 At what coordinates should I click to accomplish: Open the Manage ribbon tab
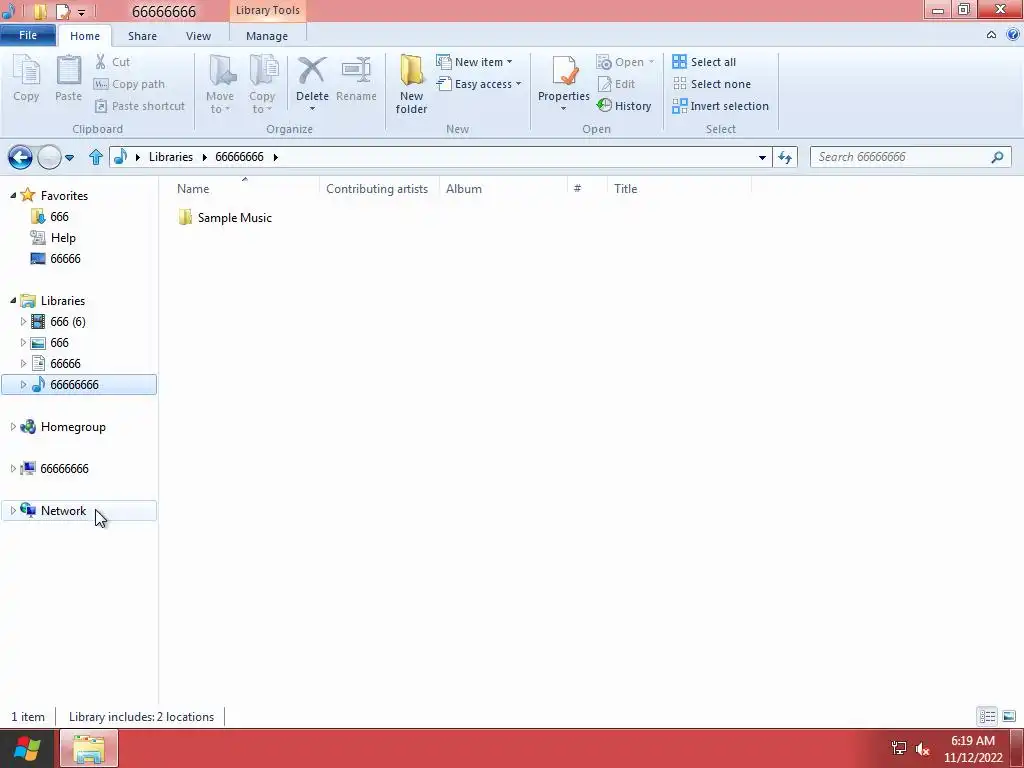pyautogui.click(x=267, y=36)
